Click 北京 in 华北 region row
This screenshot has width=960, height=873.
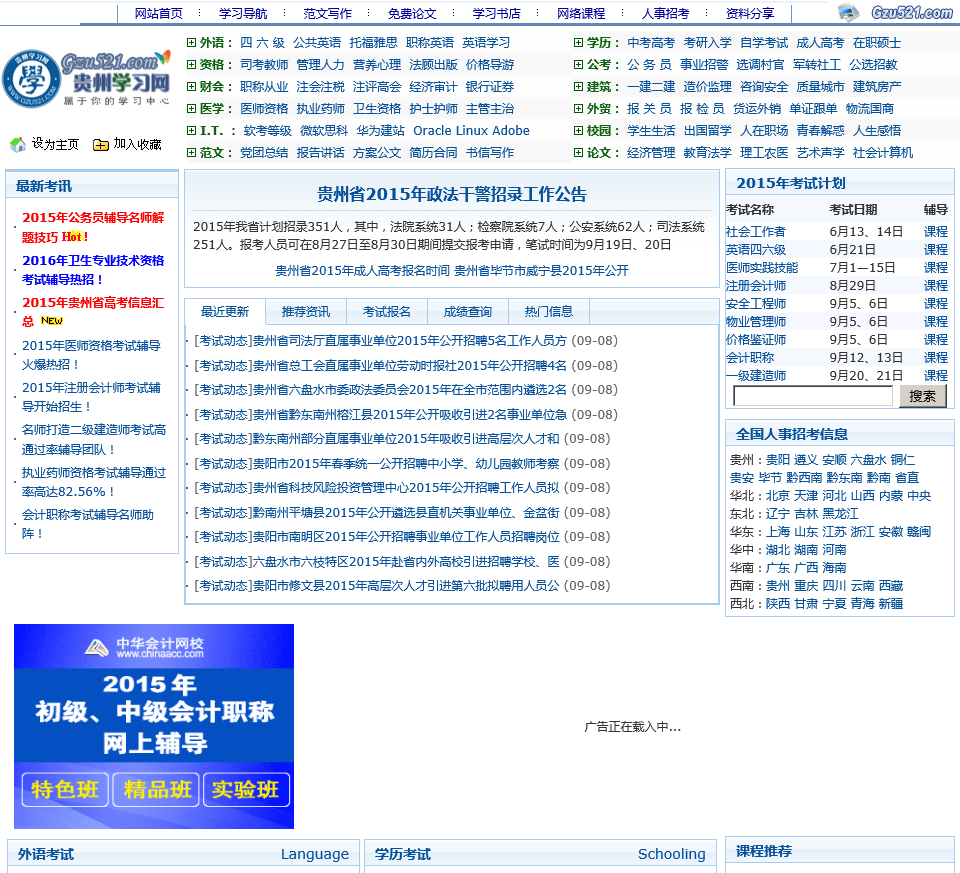coord(778,496)
